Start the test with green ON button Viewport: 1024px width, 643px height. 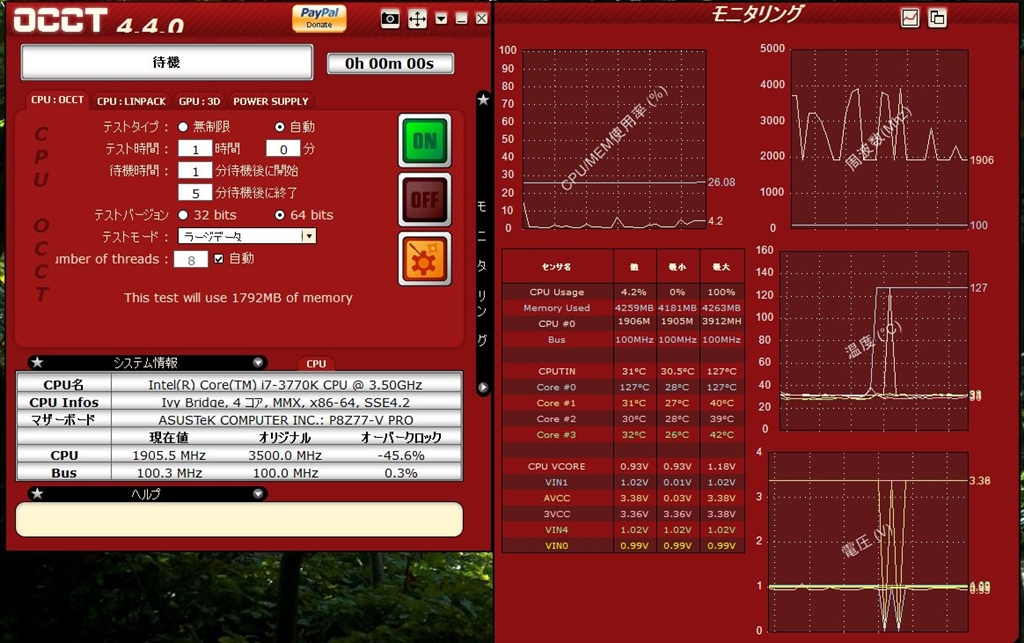[x=424, y=140]
